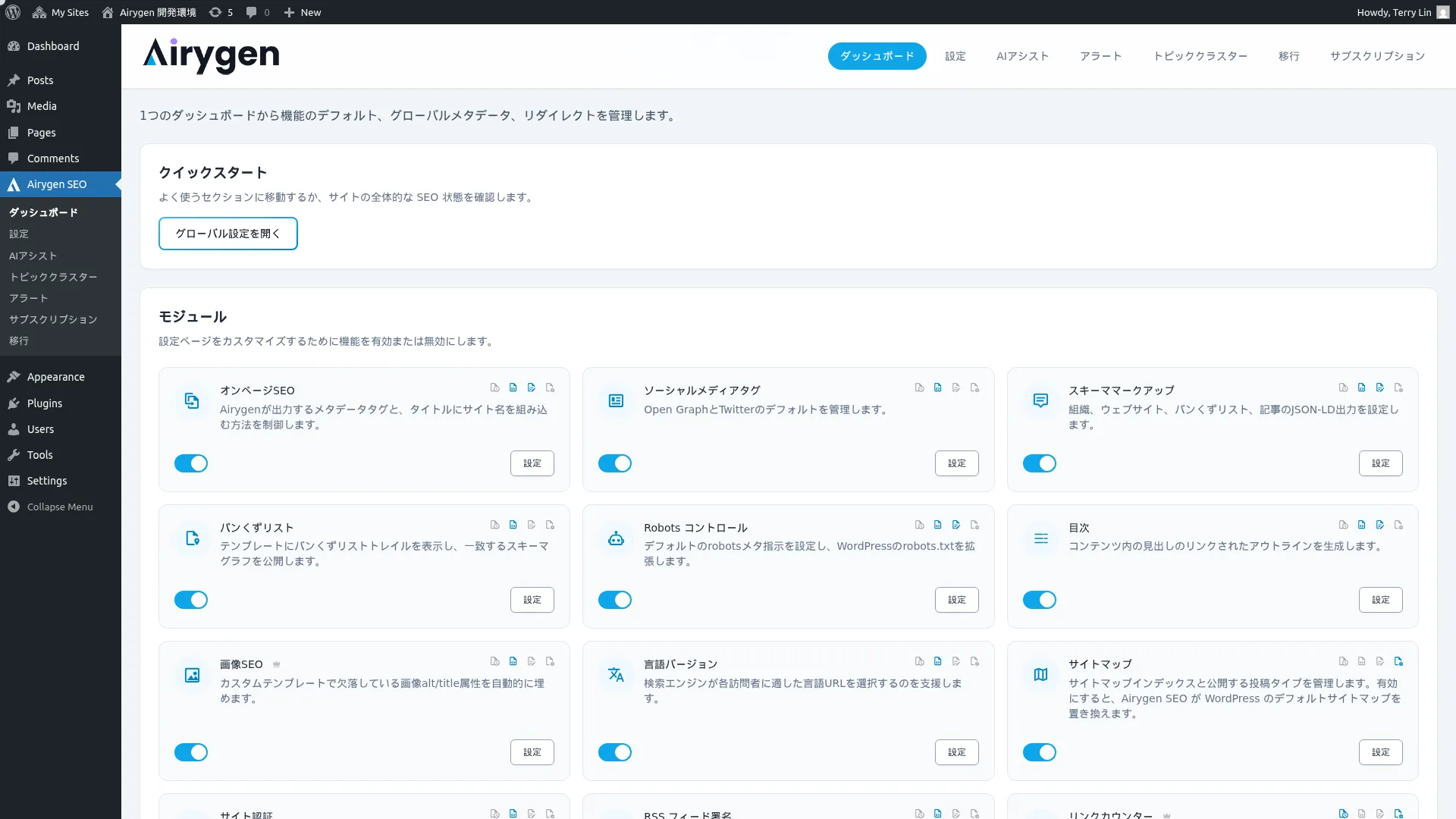Viewport: 1456px width, 819px height.
Task: Select 設定 in the Airygen top navigation
Action: point(955,55)
